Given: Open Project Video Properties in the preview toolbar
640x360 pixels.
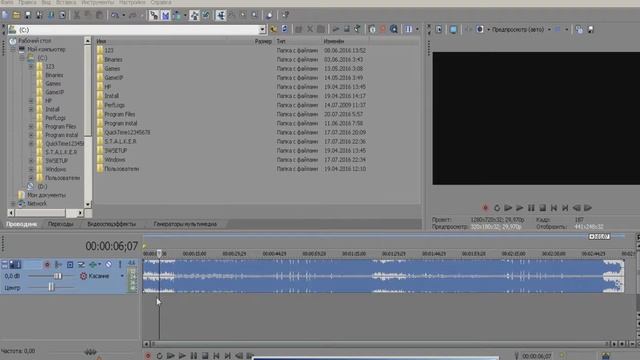Looking at the screenshot, I should coord(439,29).
